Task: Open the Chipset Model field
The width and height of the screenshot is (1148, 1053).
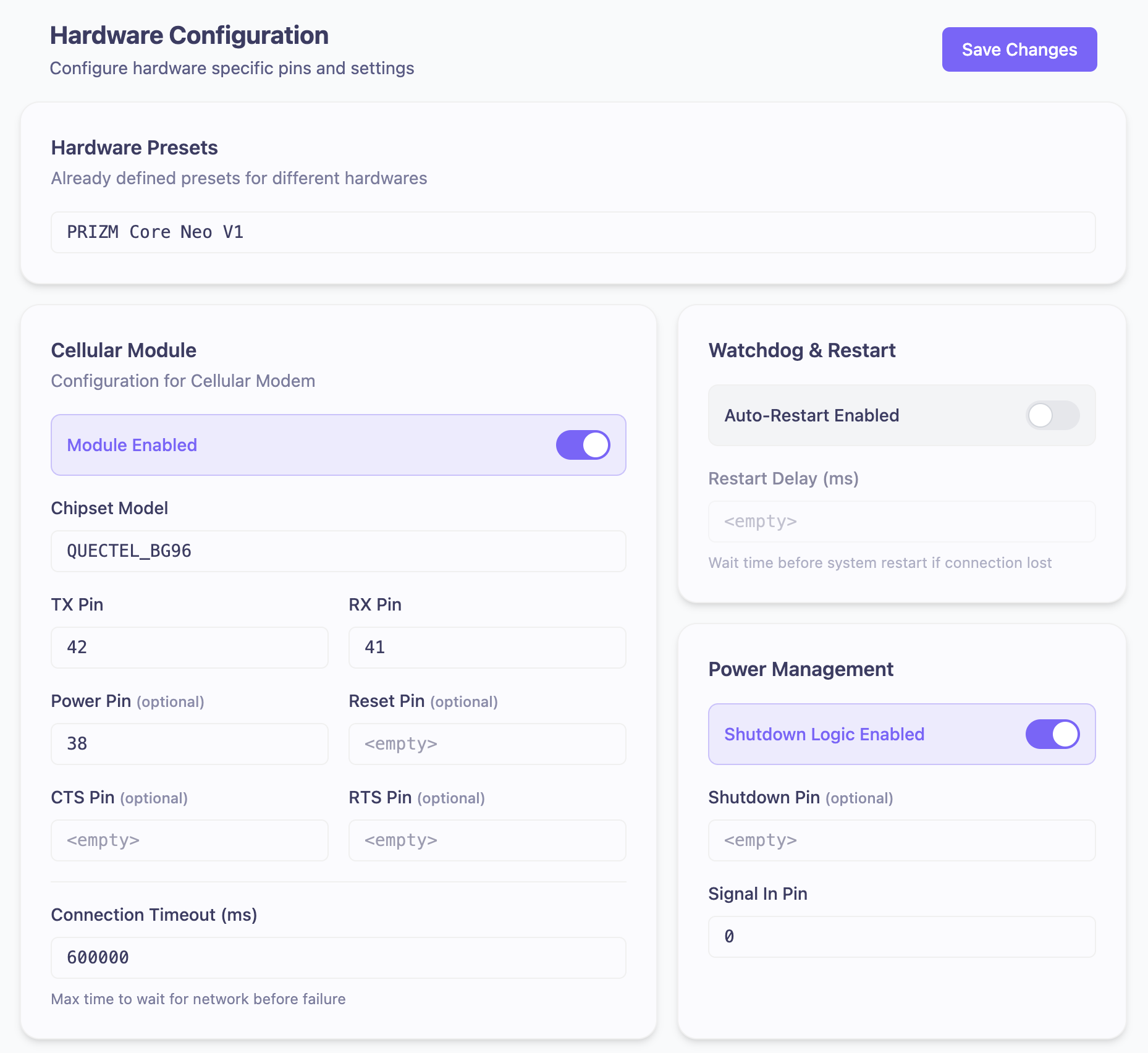Action: pyautogui.click(x=339, y=551)
